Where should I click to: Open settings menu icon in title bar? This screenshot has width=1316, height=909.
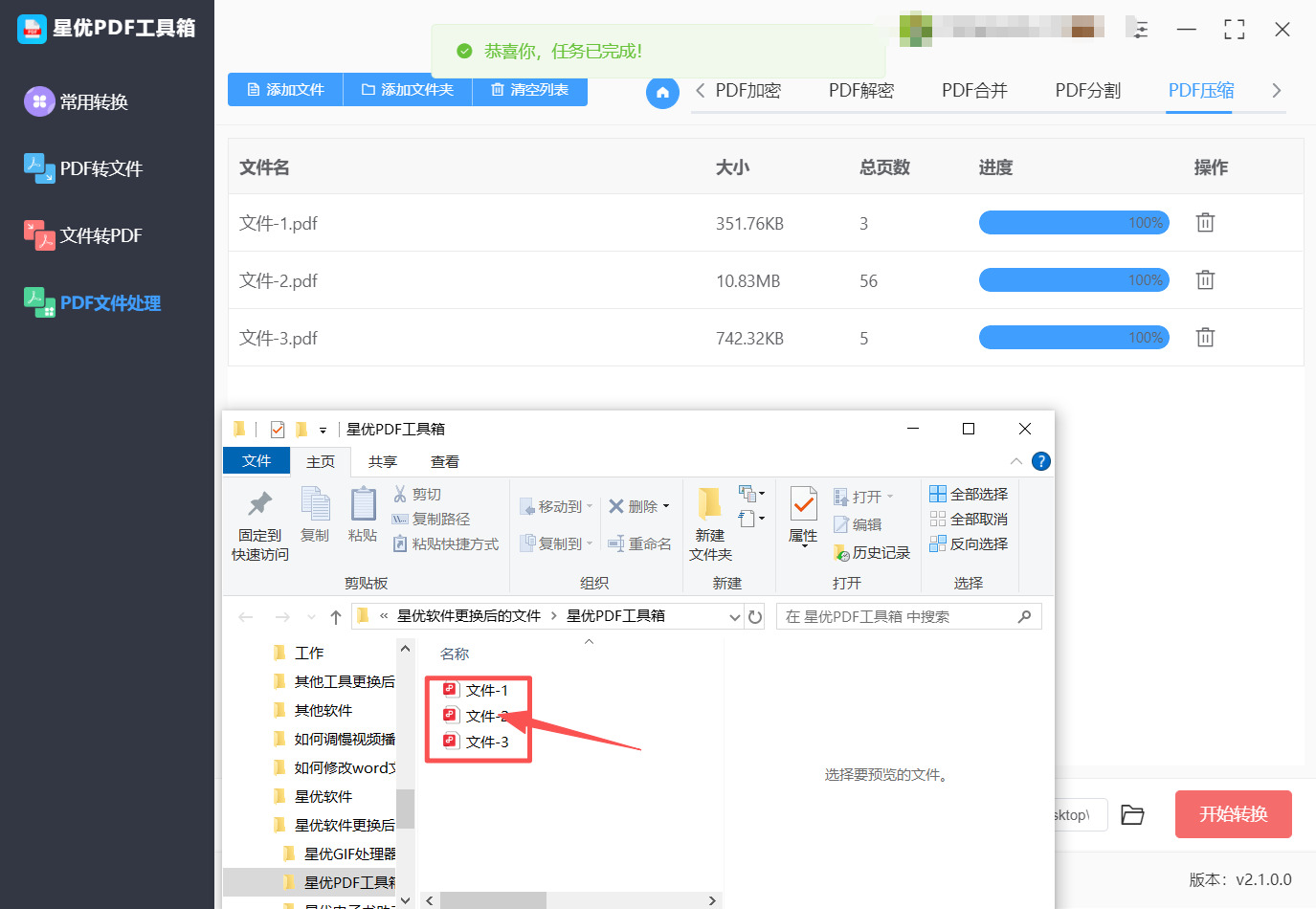point(1140,30)
